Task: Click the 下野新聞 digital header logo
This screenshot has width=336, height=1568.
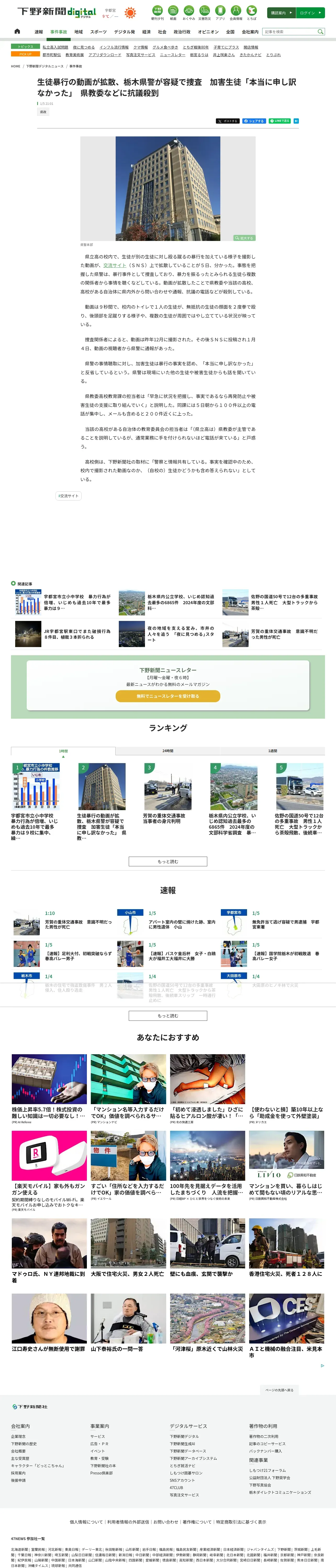Action: tap(57, 12)
